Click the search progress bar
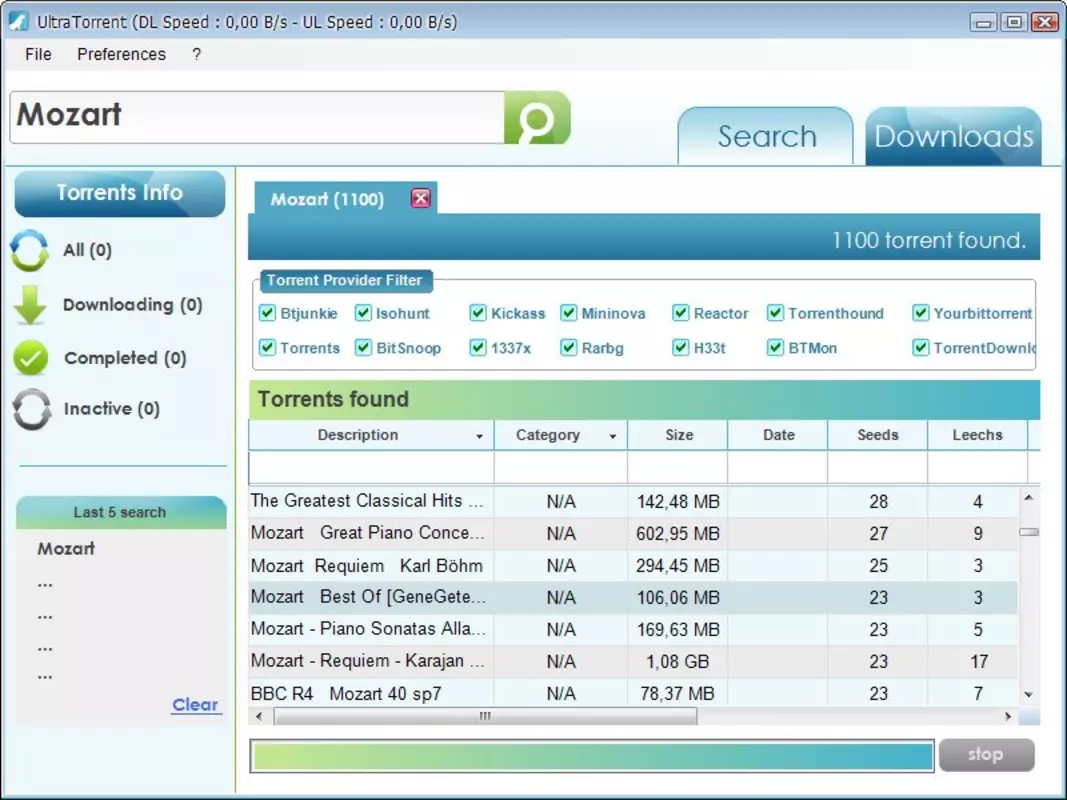Image resolution: width=1067 pixels, height=800 pixels. coord(591,756)
